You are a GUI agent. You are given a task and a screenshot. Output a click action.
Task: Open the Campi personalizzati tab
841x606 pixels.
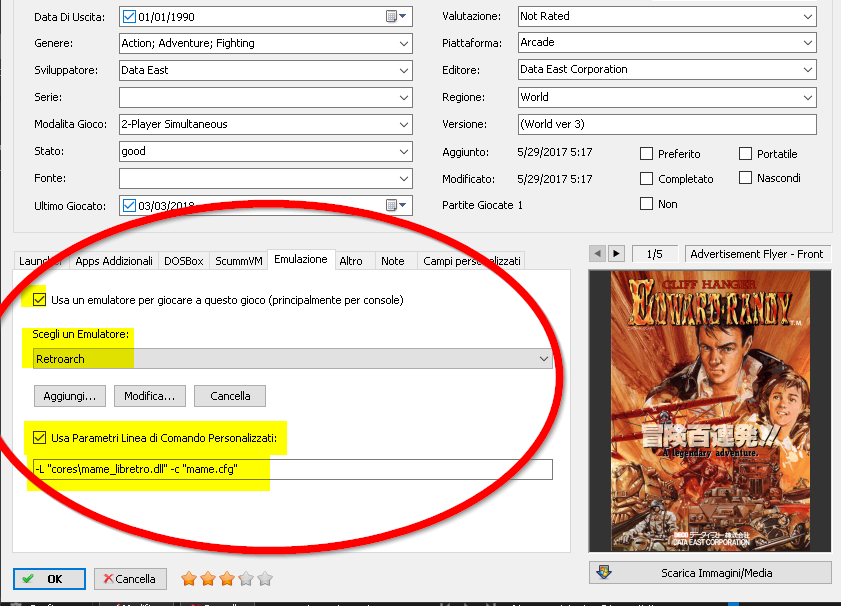click(x=472, y=261)
